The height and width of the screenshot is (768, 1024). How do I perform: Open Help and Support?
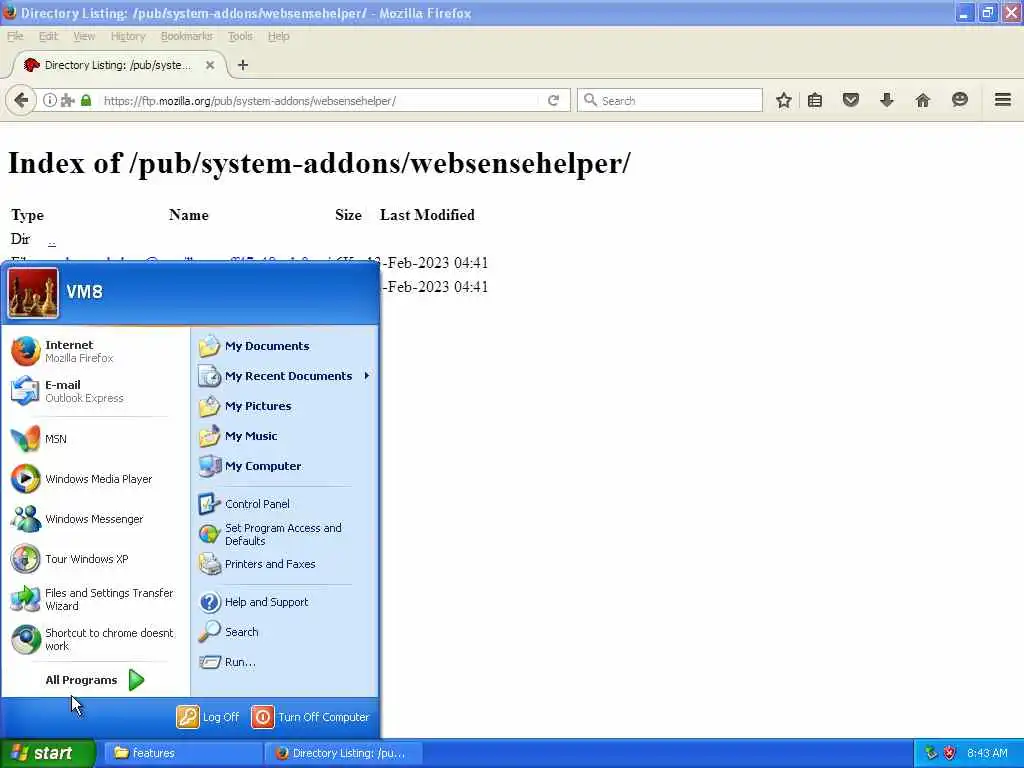pos(285,602)
